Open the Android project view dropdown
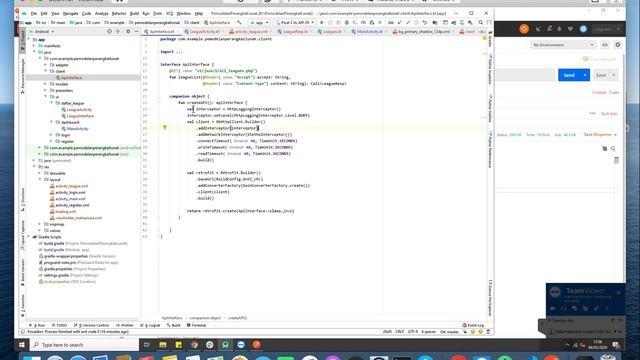Image resolution: width=640 pixels, height=360 pixels. (41, 31)
